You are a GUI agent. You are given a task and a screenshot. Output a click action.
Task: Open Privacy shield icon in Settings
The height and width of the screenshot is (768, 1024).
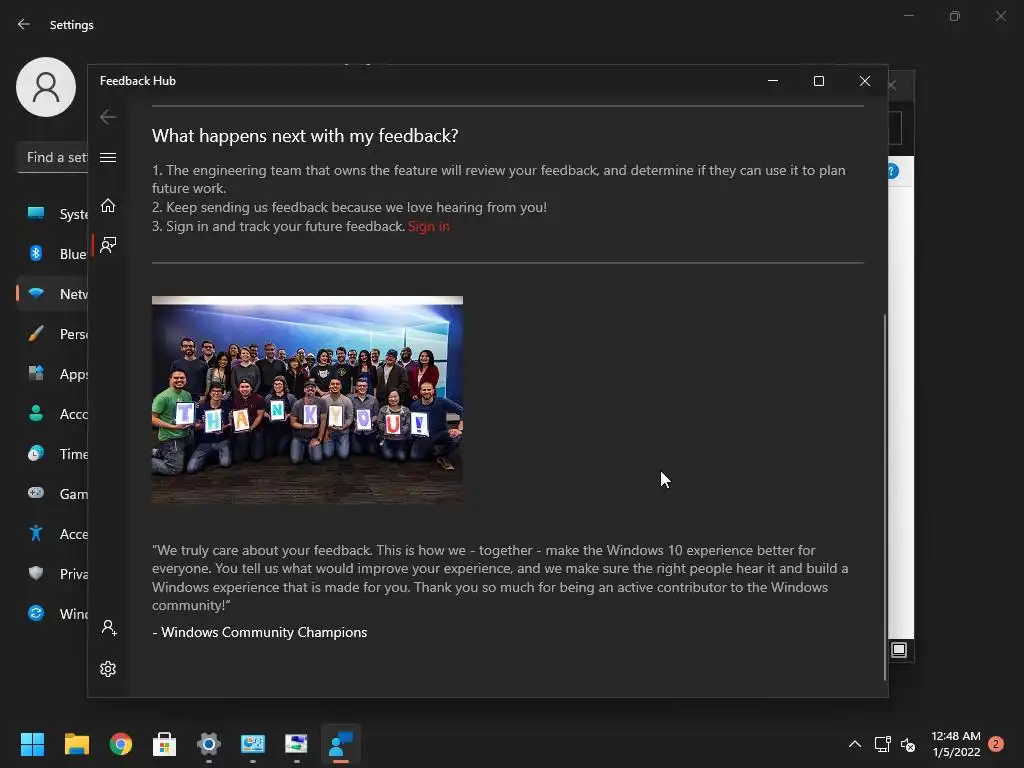(x=36, y=573)
